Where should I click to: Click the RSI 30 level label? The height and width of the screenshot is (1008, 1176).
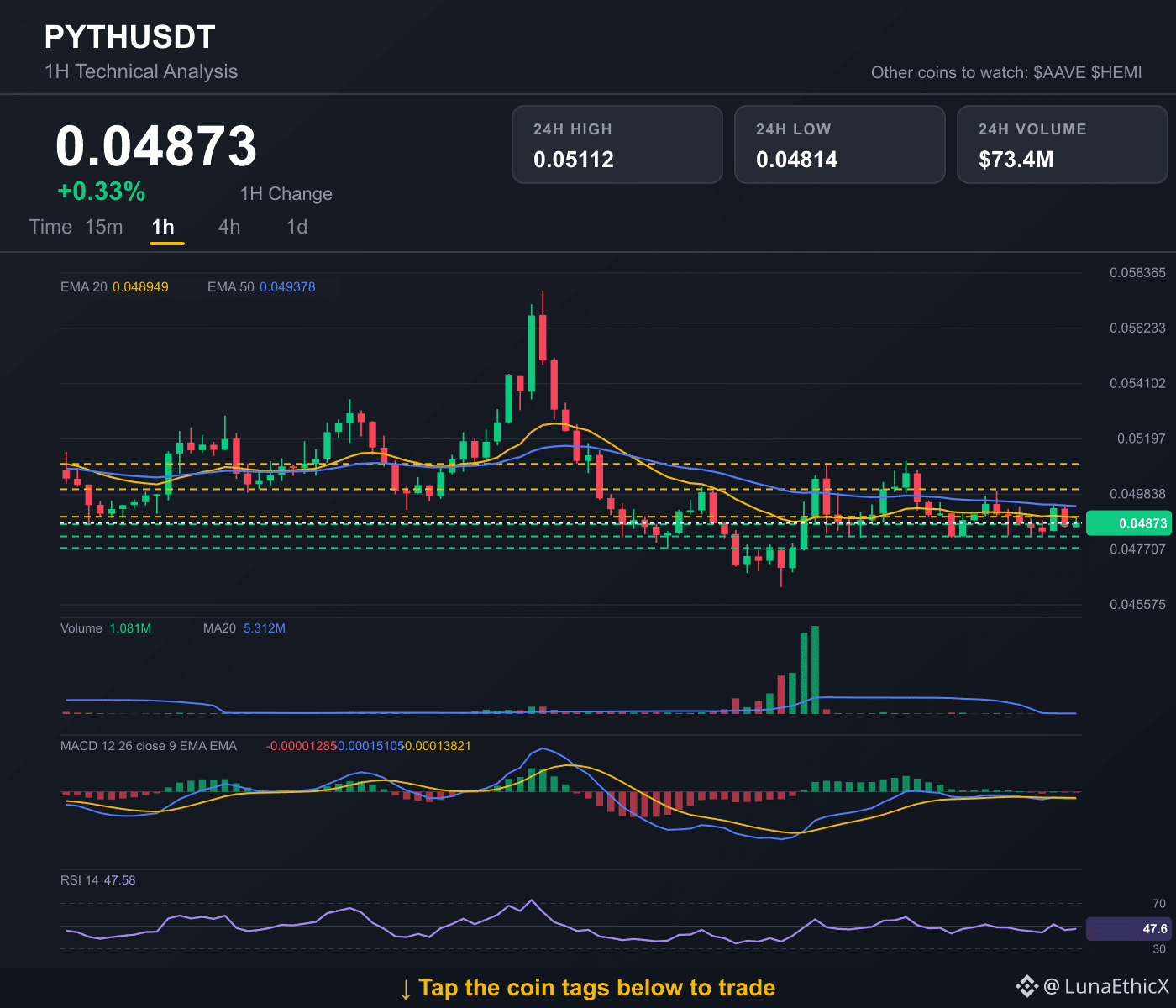tap(1159, 949)
